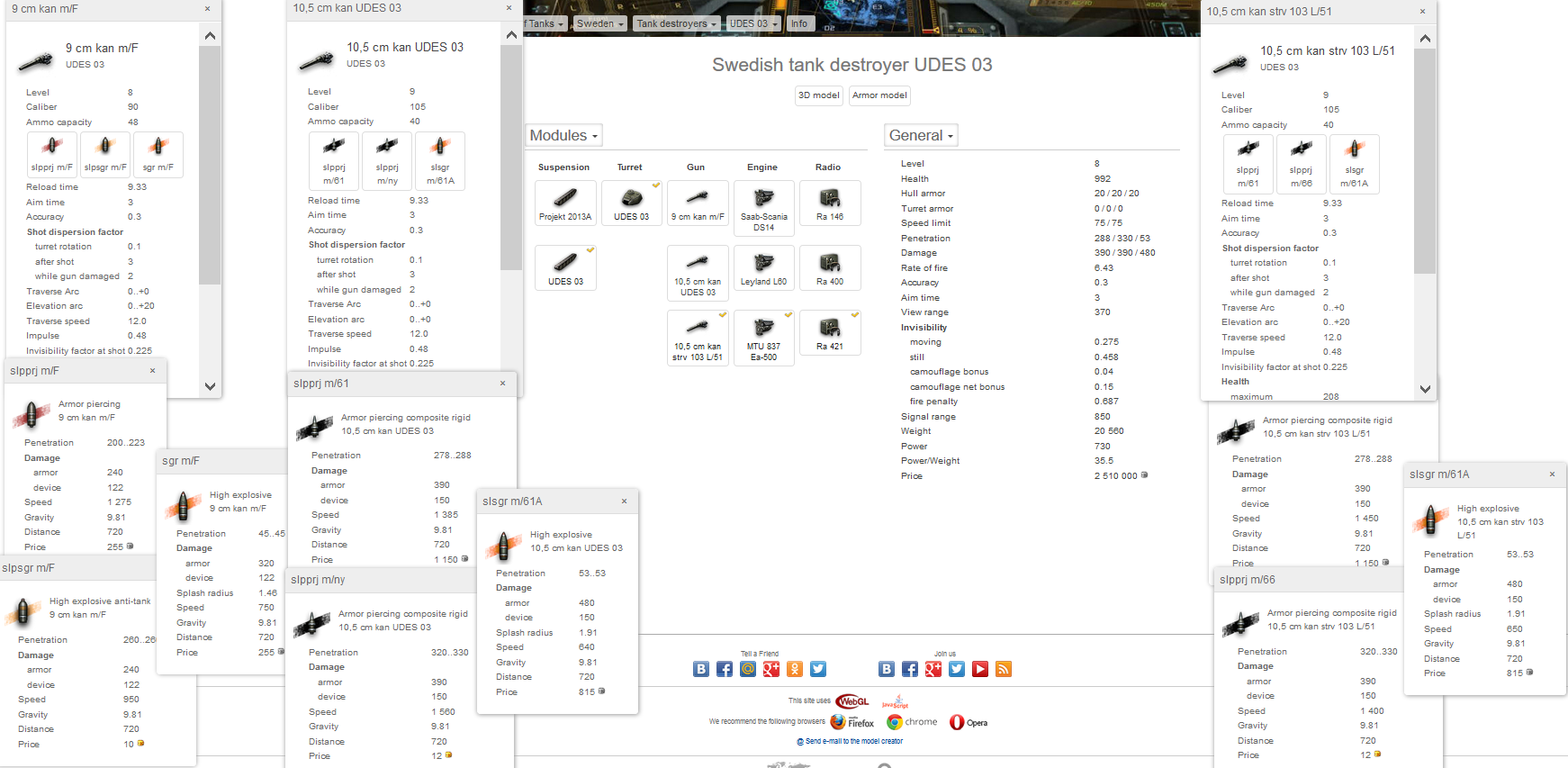This screenshot has width=1568, height=768.
Task: Open the RSS feed icon
Action: [1004, 669]
